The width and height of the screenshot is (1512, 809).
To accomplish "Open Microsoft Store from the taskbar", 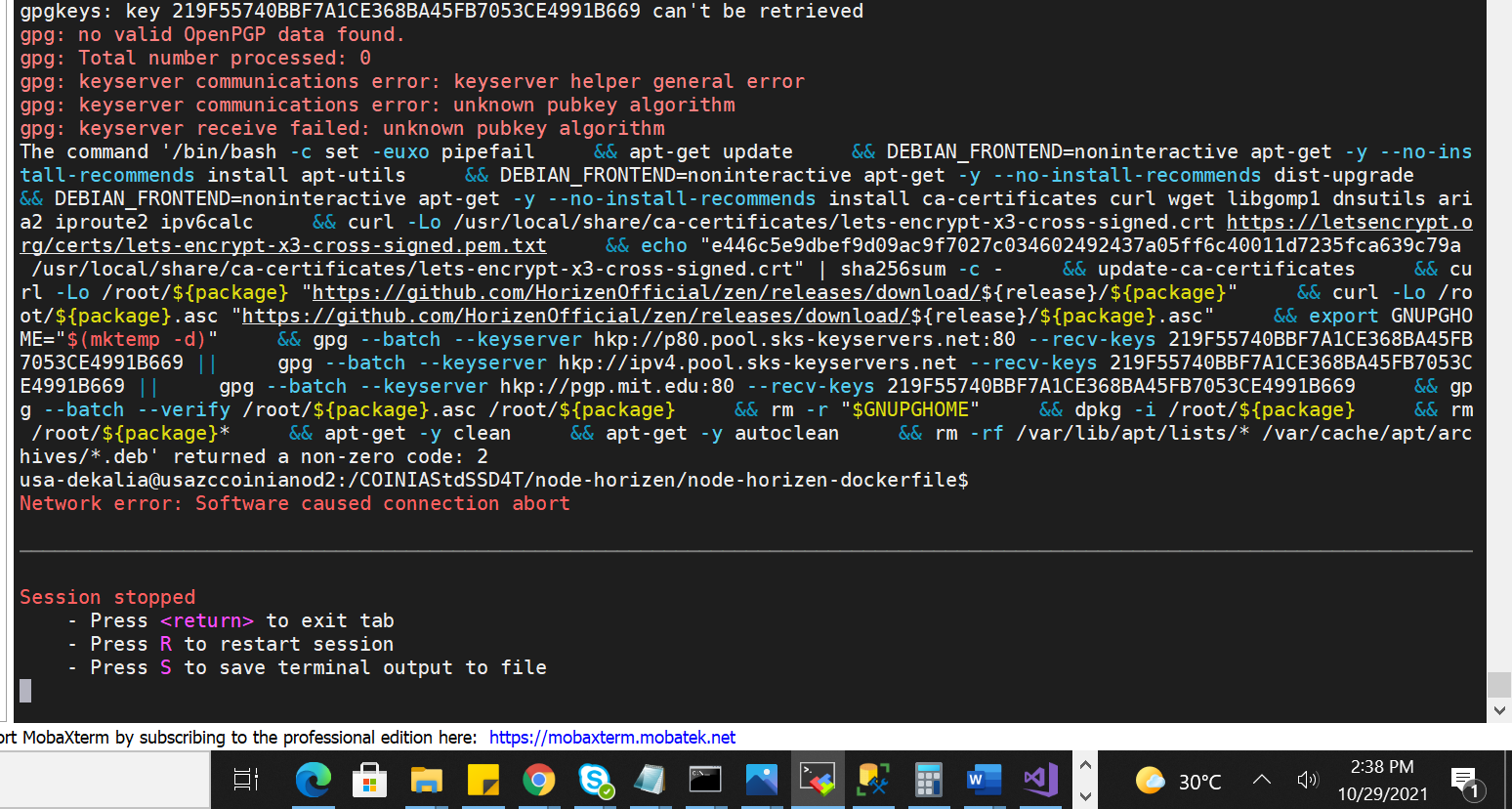I will tap(369, 780).
